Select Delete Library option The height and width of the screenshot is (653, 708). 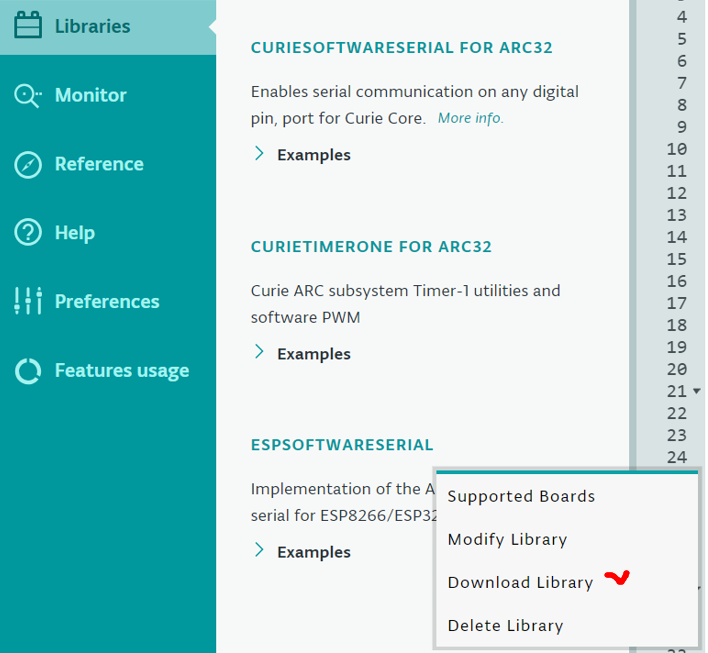[505, 625]
